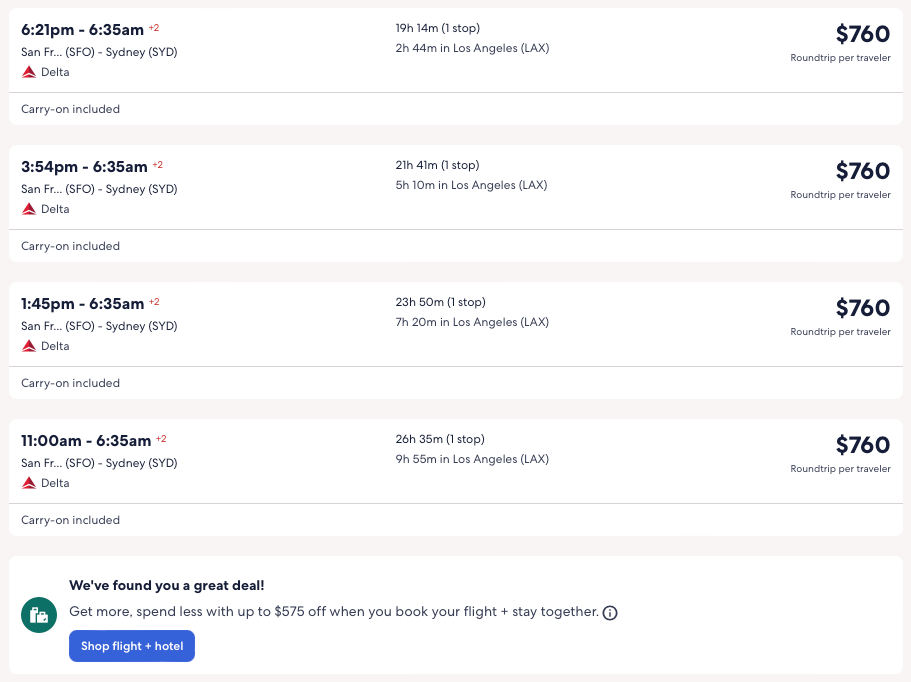
Task: Click Shop flight + hotel button
Action: click(131, 646)
